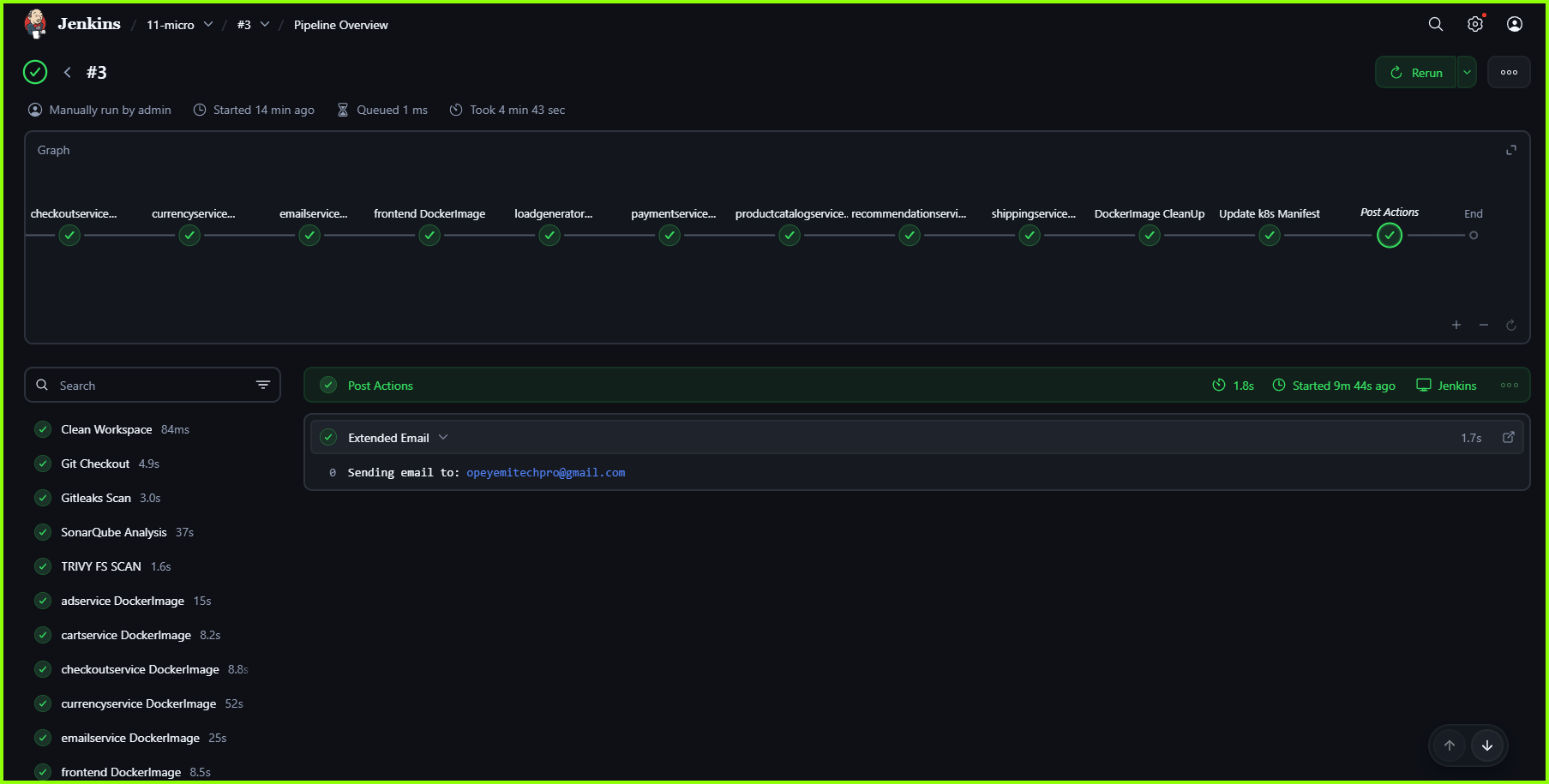Click the stage search input field
Screen dimensions: 1549x784
tap(137, 385)
